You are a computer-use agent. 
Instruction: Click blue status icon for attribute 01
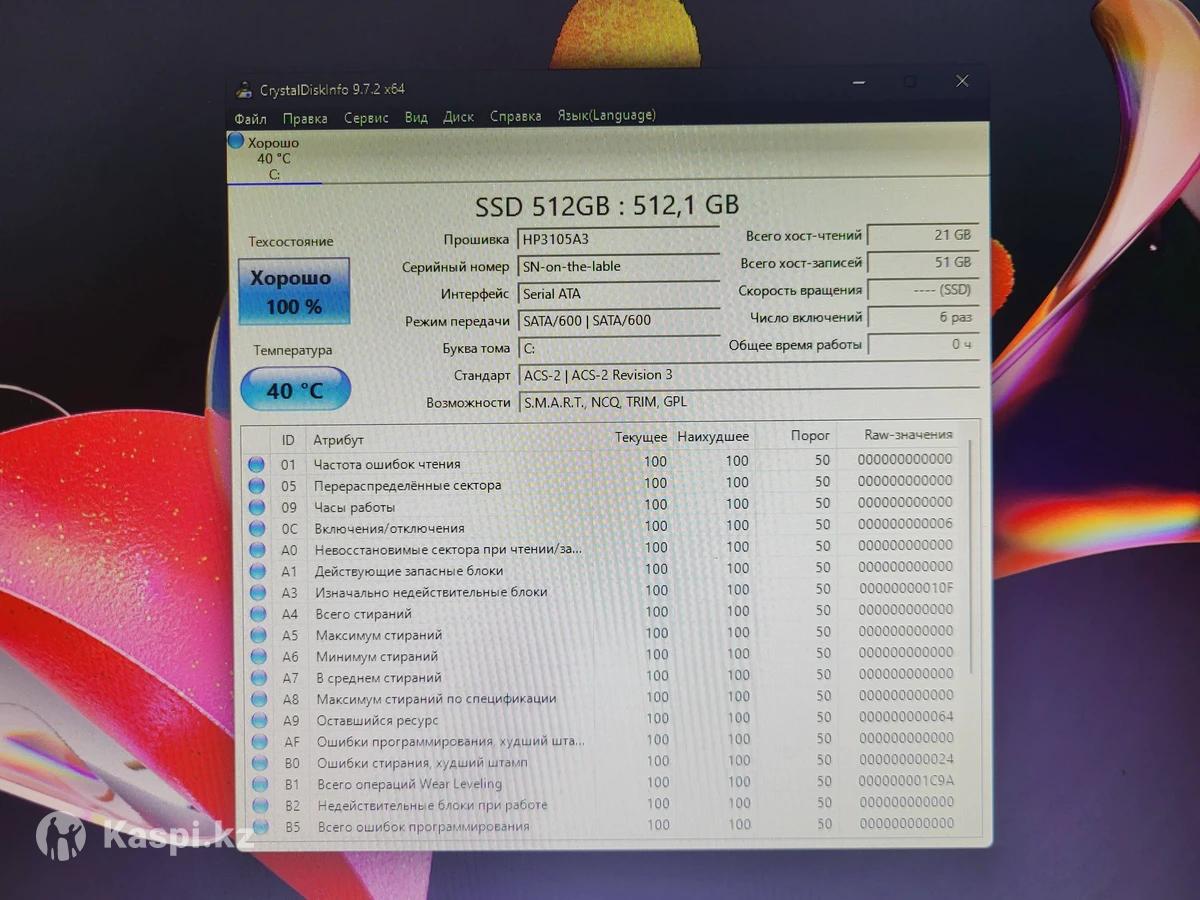257,464
